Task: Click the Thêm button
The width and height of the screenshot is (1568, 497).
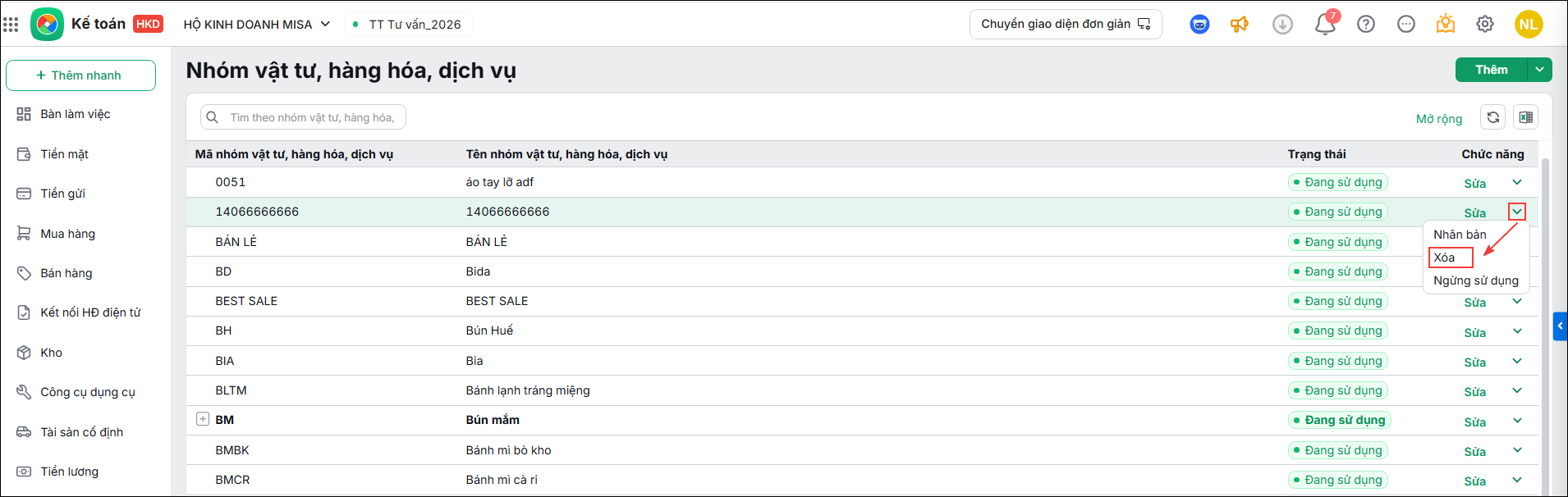Action: pyautogui.click(x=1491, y=70)
